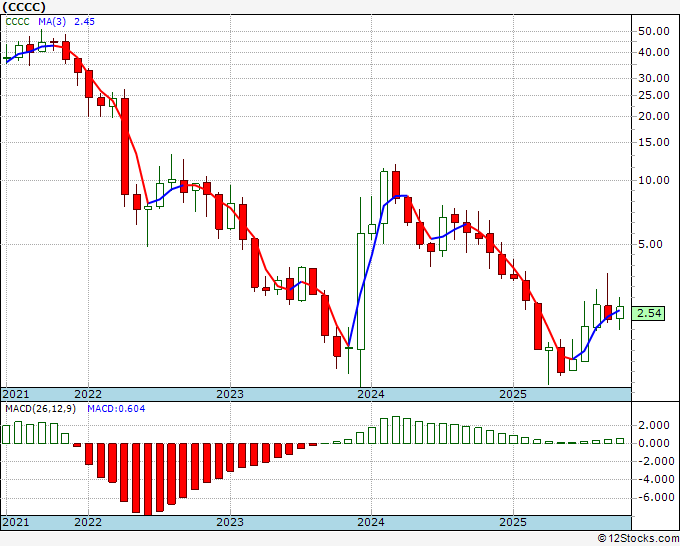The image size is (680, 546).
Task: Click the MA(3) value 2.45
Action: point(84,22)
